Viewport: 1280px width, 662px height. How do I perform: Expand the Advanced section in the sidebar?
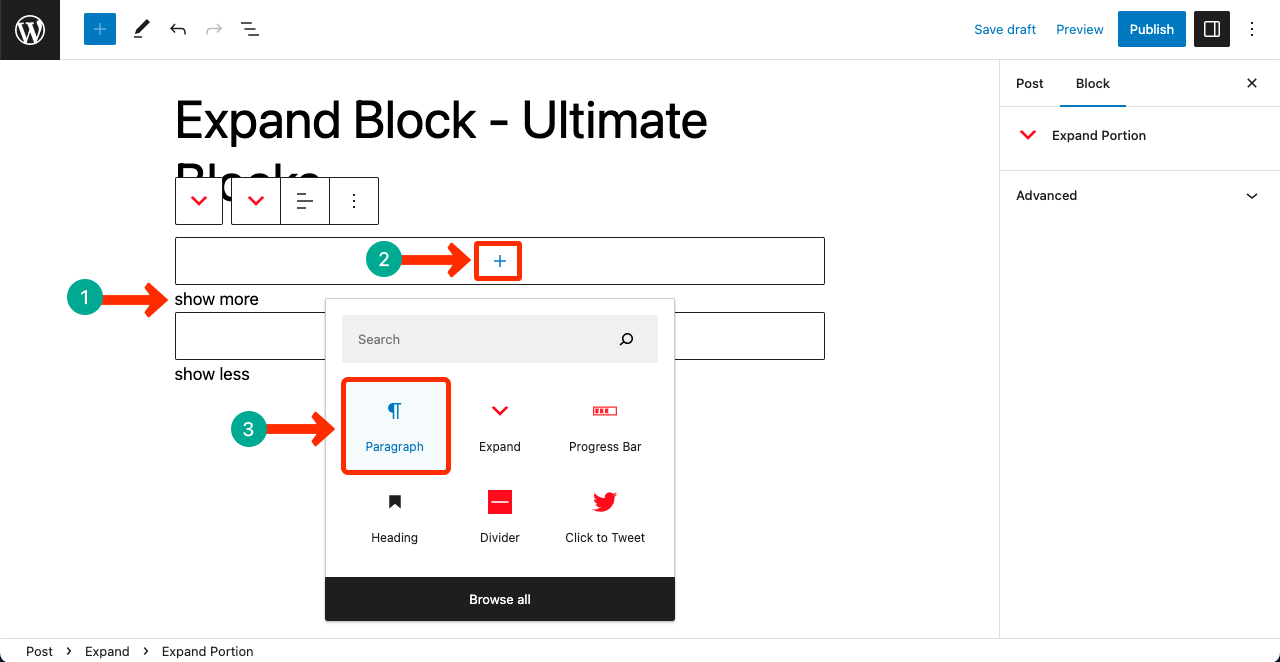pos(1138,195)
